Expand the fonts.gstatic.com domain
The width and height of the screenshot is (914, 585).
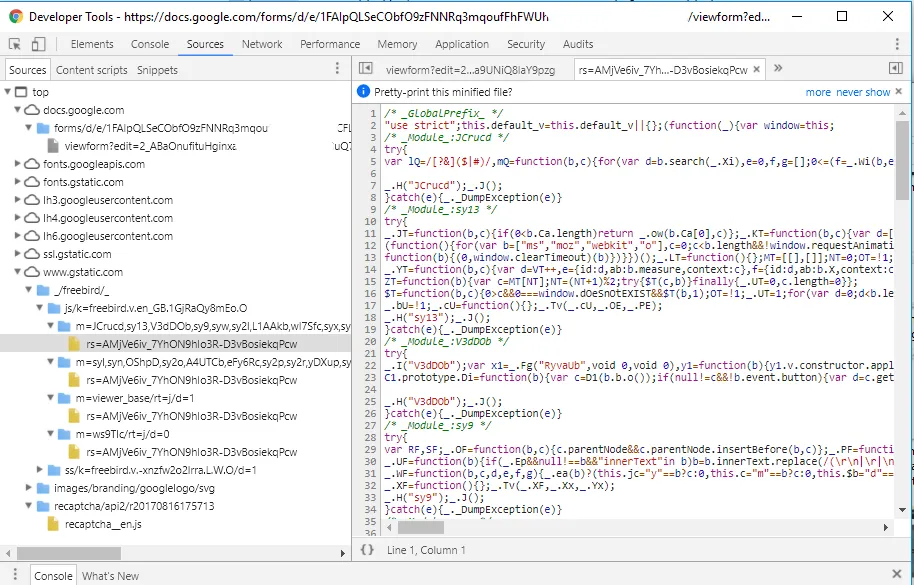coord(17,182)
